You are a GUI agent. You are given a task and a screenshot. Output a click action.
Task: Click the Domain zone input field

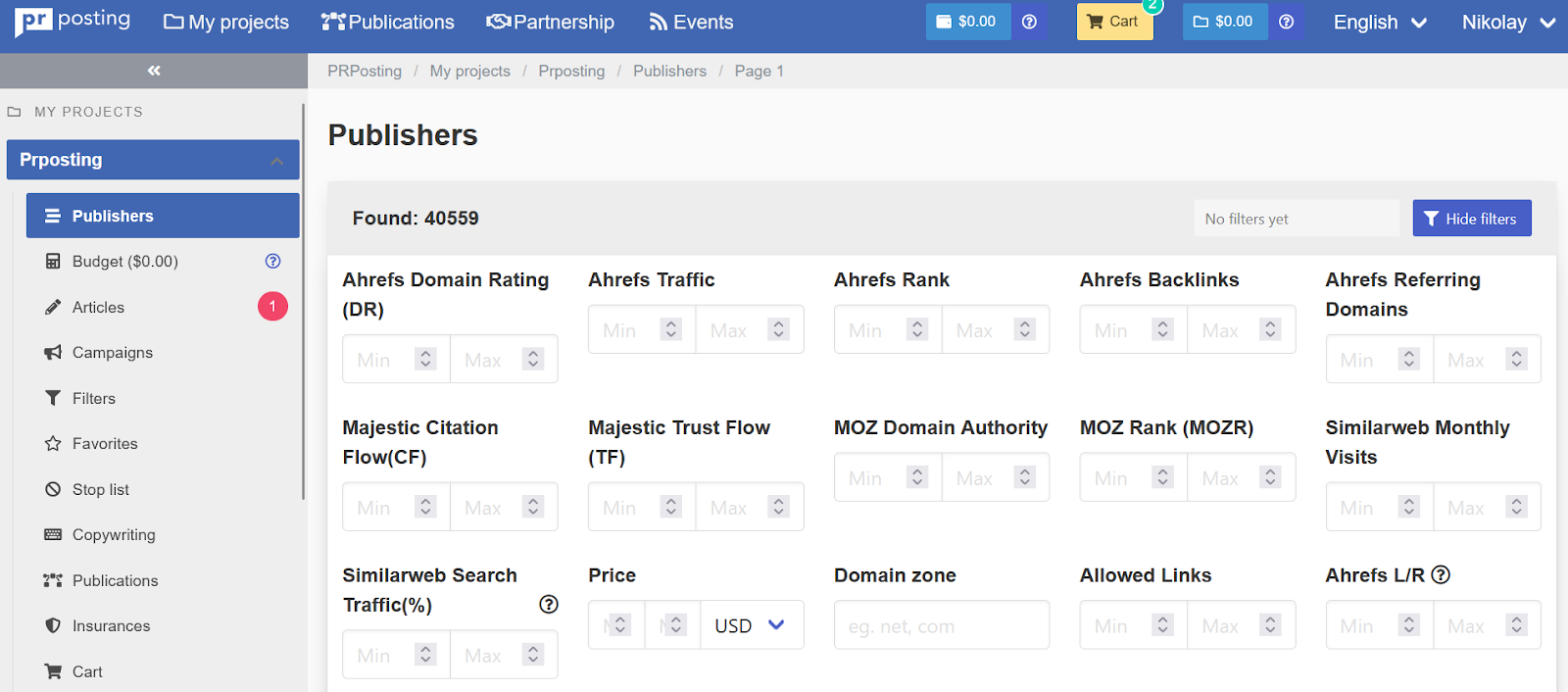941,625
